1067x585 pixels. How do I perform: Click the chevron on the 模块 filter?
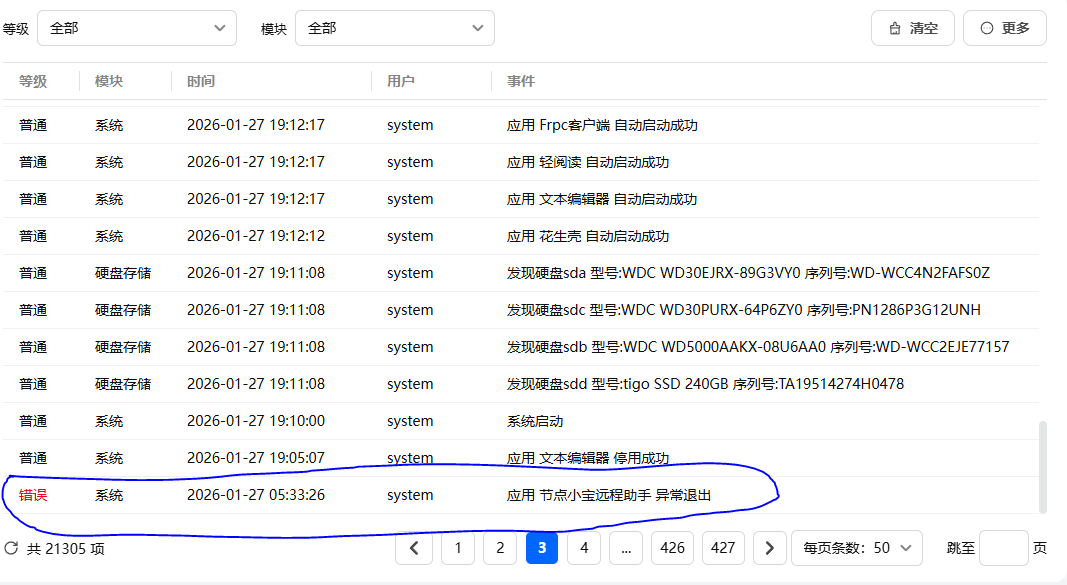point(478,27)
